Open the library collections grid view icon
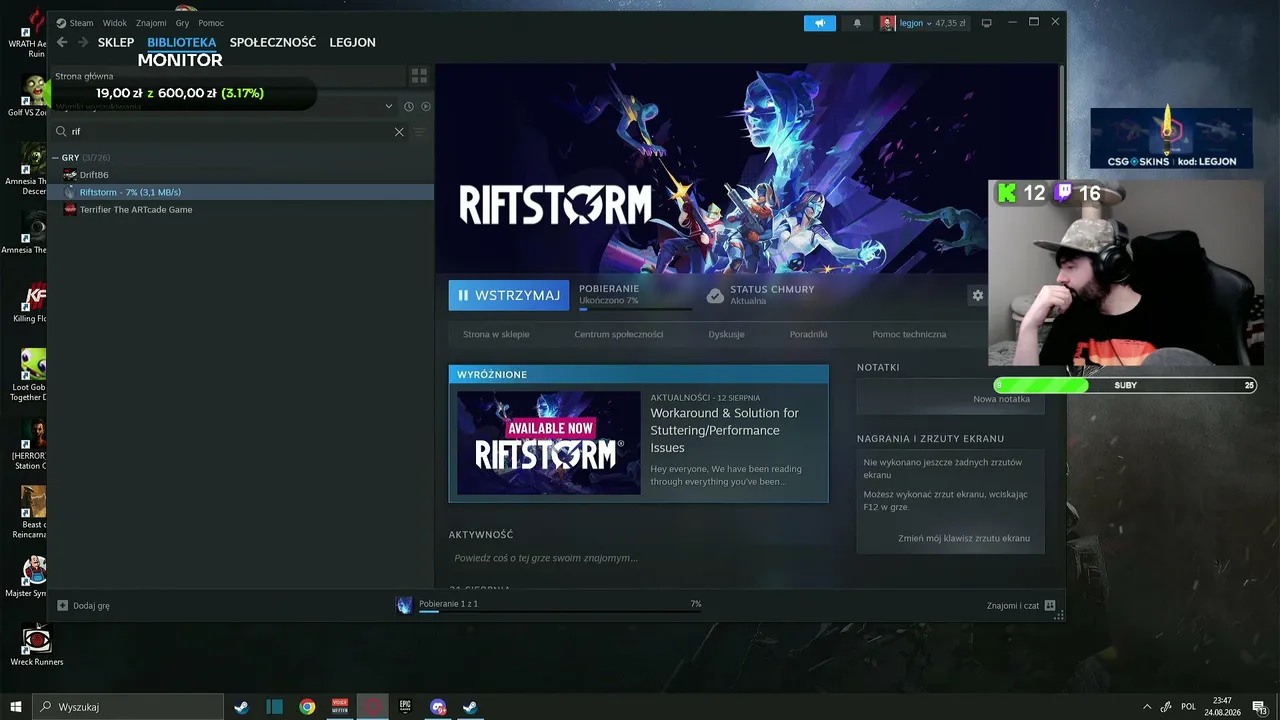The height and width of the screenshot is (720, 1280). click(x=419, y=76)
